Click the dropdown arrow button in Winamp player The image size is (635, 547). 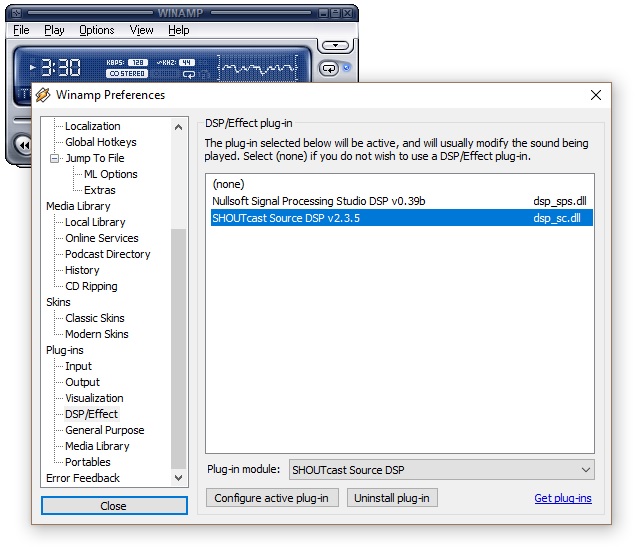[x=335, y=45]
